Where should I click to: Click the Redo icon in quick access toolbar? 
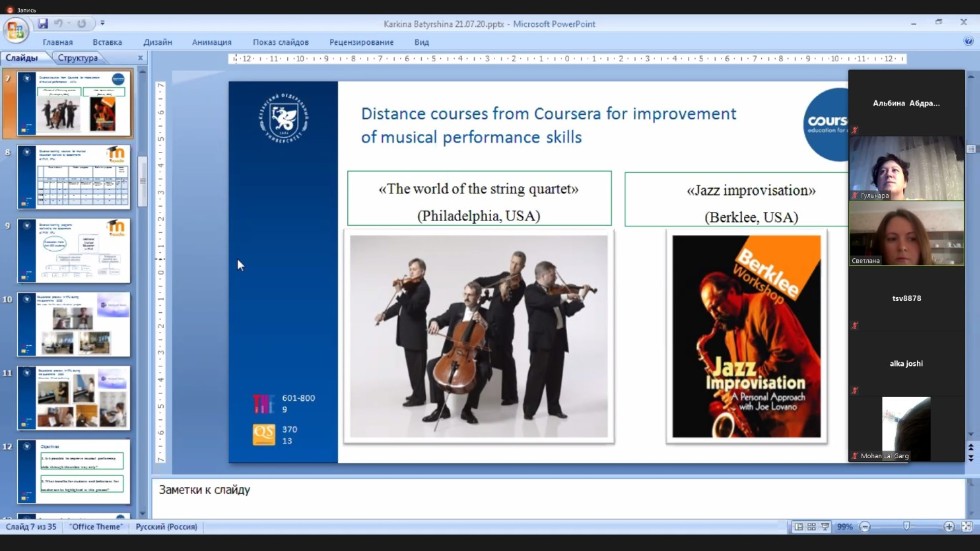pos(82,23)
